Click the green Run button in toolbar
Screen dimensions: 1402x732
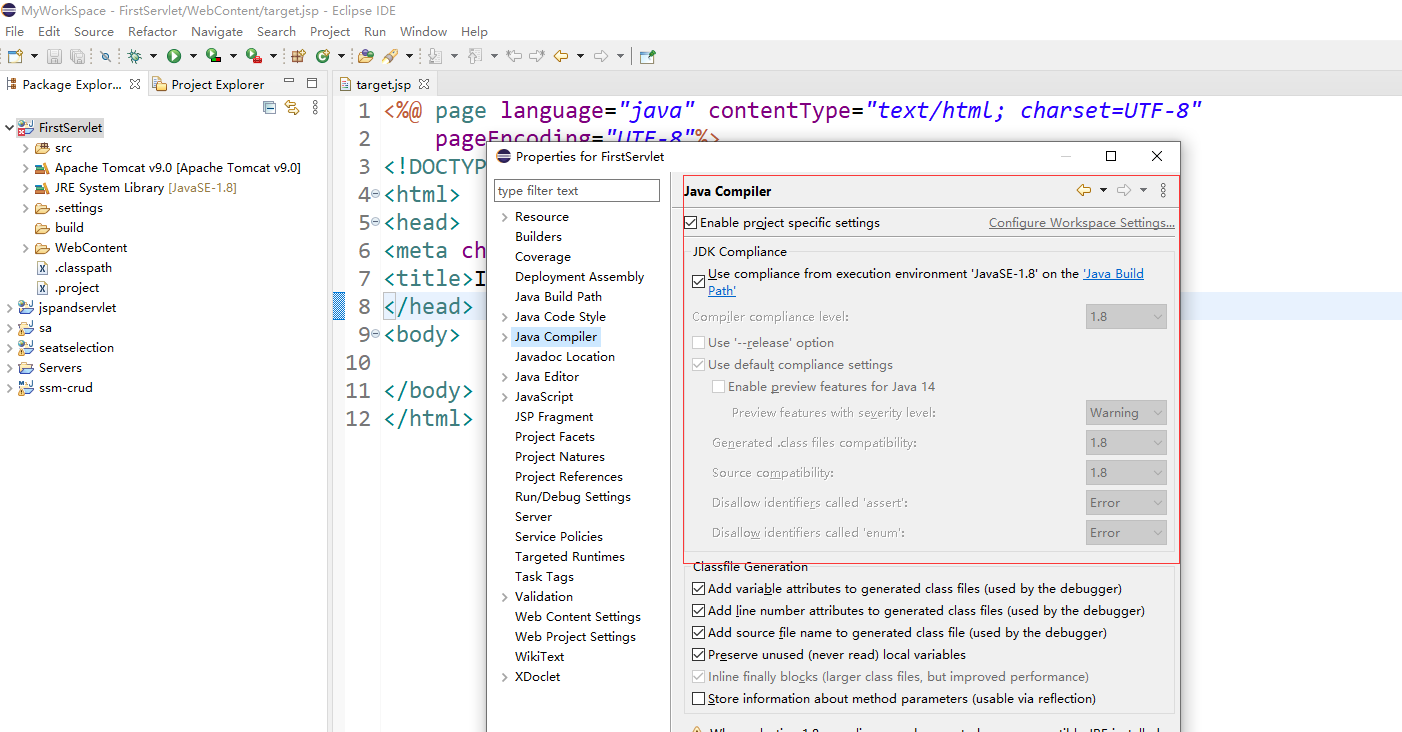174,57
